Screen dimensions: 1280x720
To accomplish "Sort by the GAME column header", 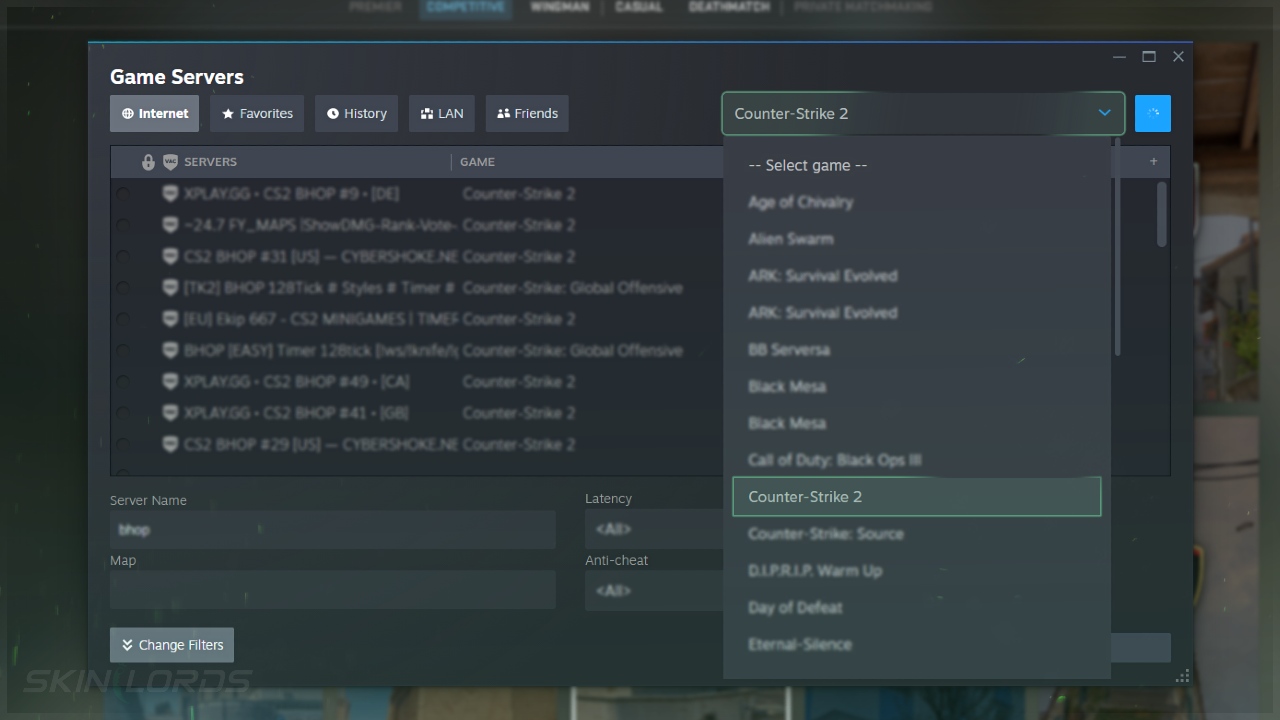I will tap(477, 162).
